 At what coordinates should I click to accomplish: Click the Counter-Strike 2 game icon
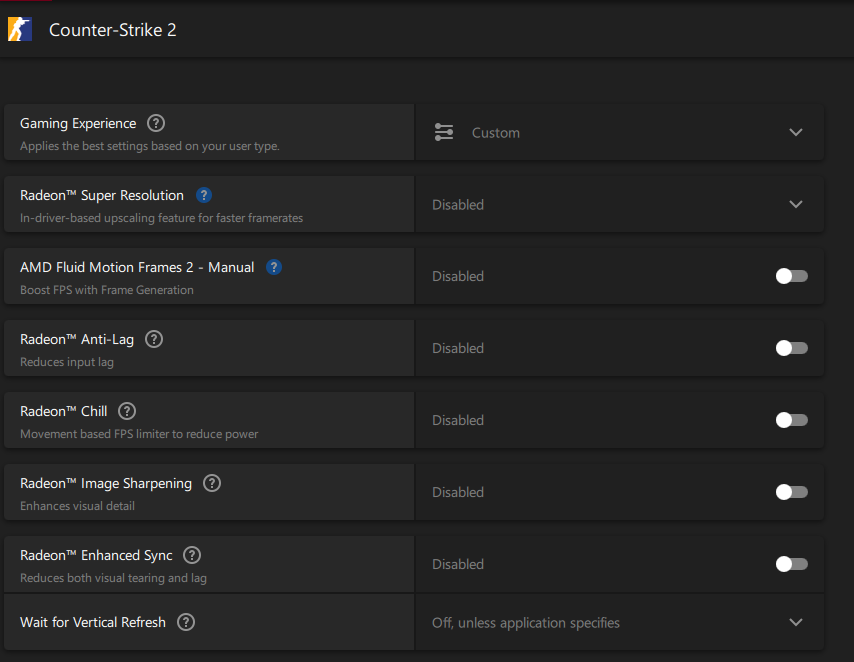point(20,29)
